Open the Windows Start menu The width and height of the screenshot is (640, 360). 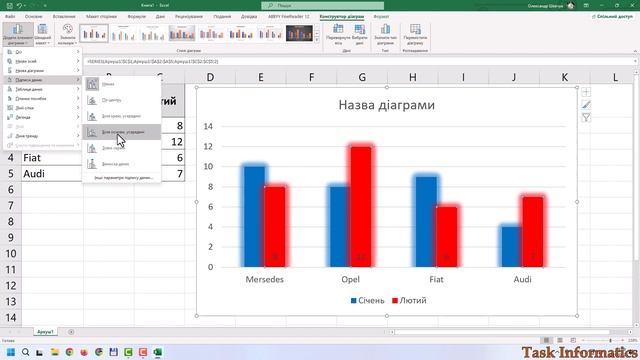click(x=11, y=352)
